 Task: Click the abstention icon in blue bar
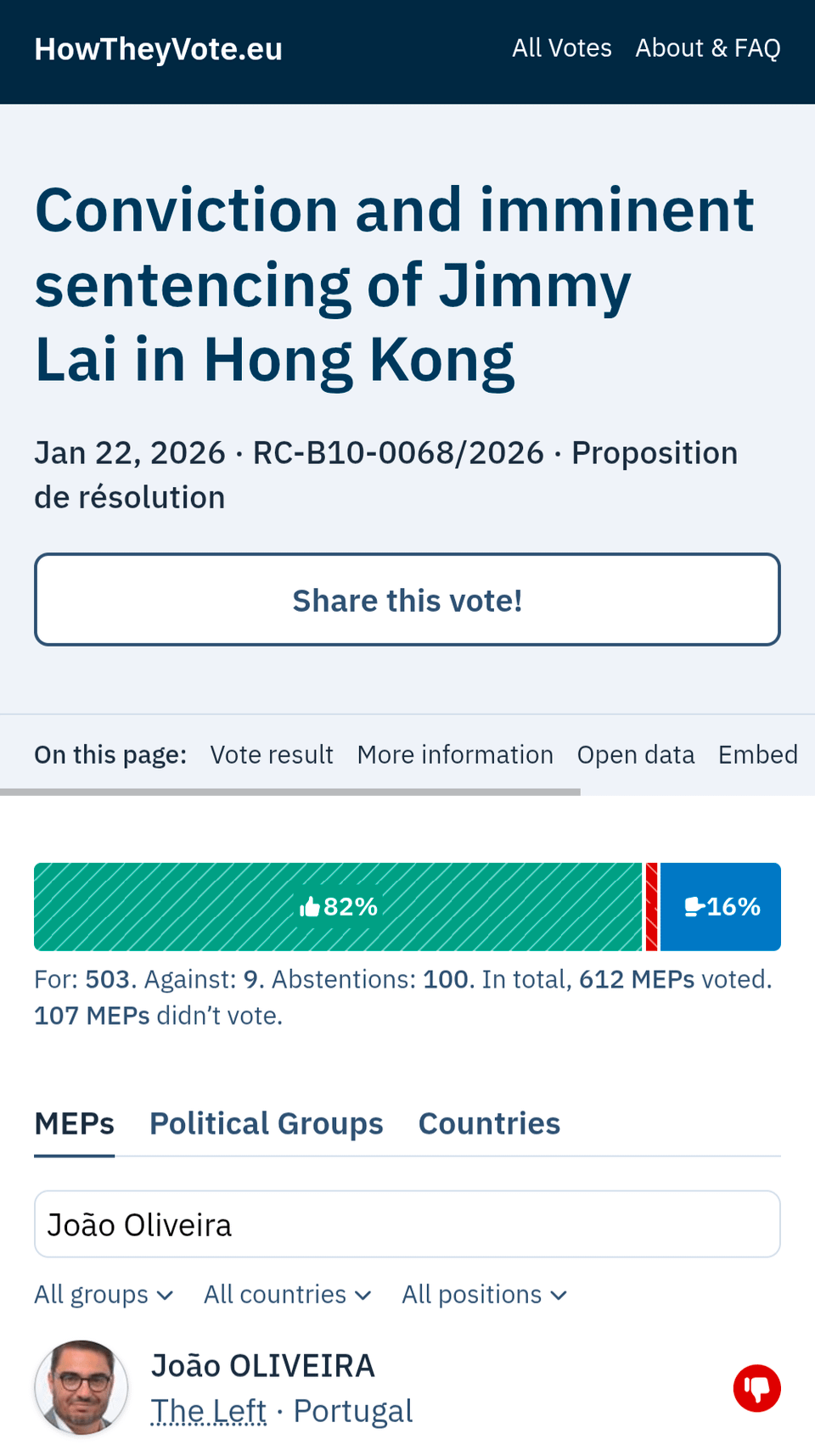[x=694, y=907]
